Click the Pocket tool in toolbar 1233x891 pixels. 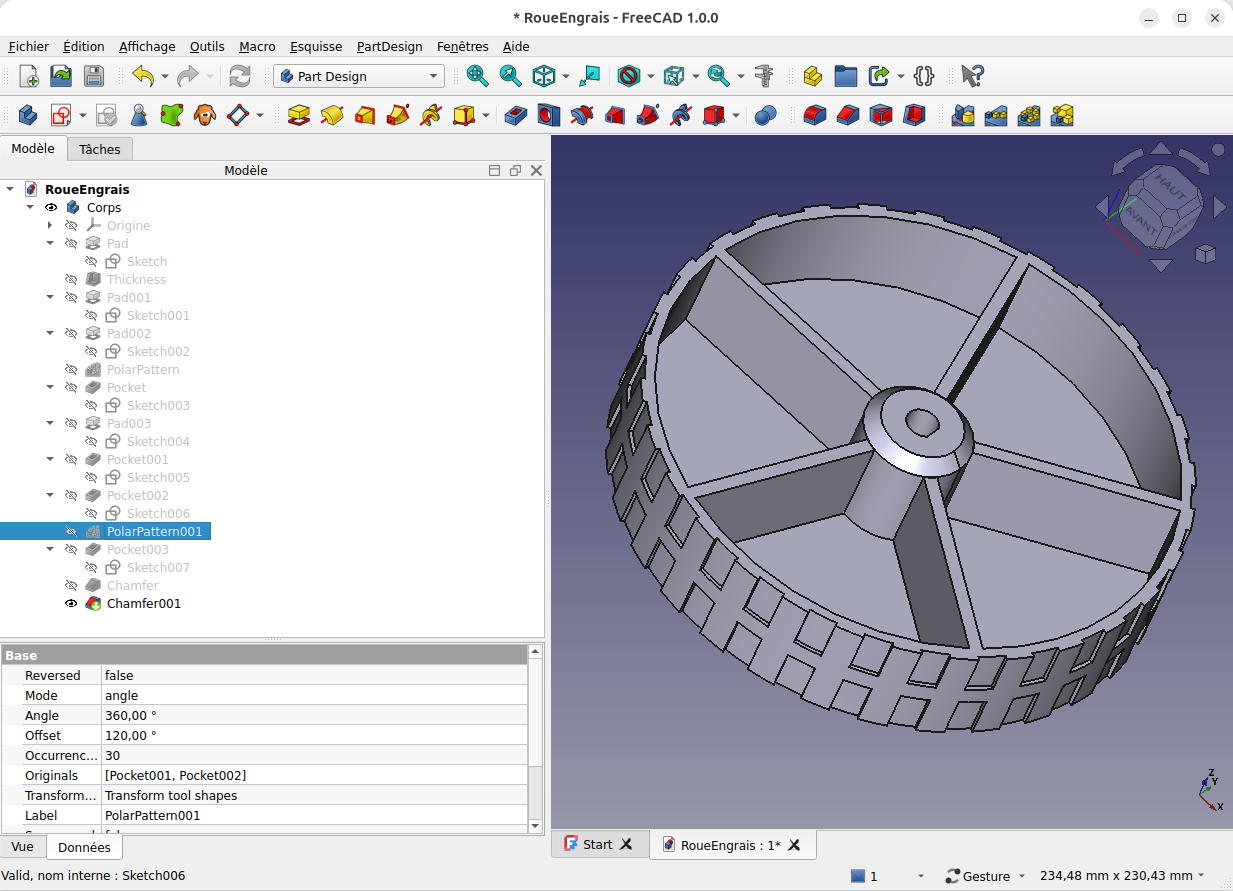(x=516, y=115)
